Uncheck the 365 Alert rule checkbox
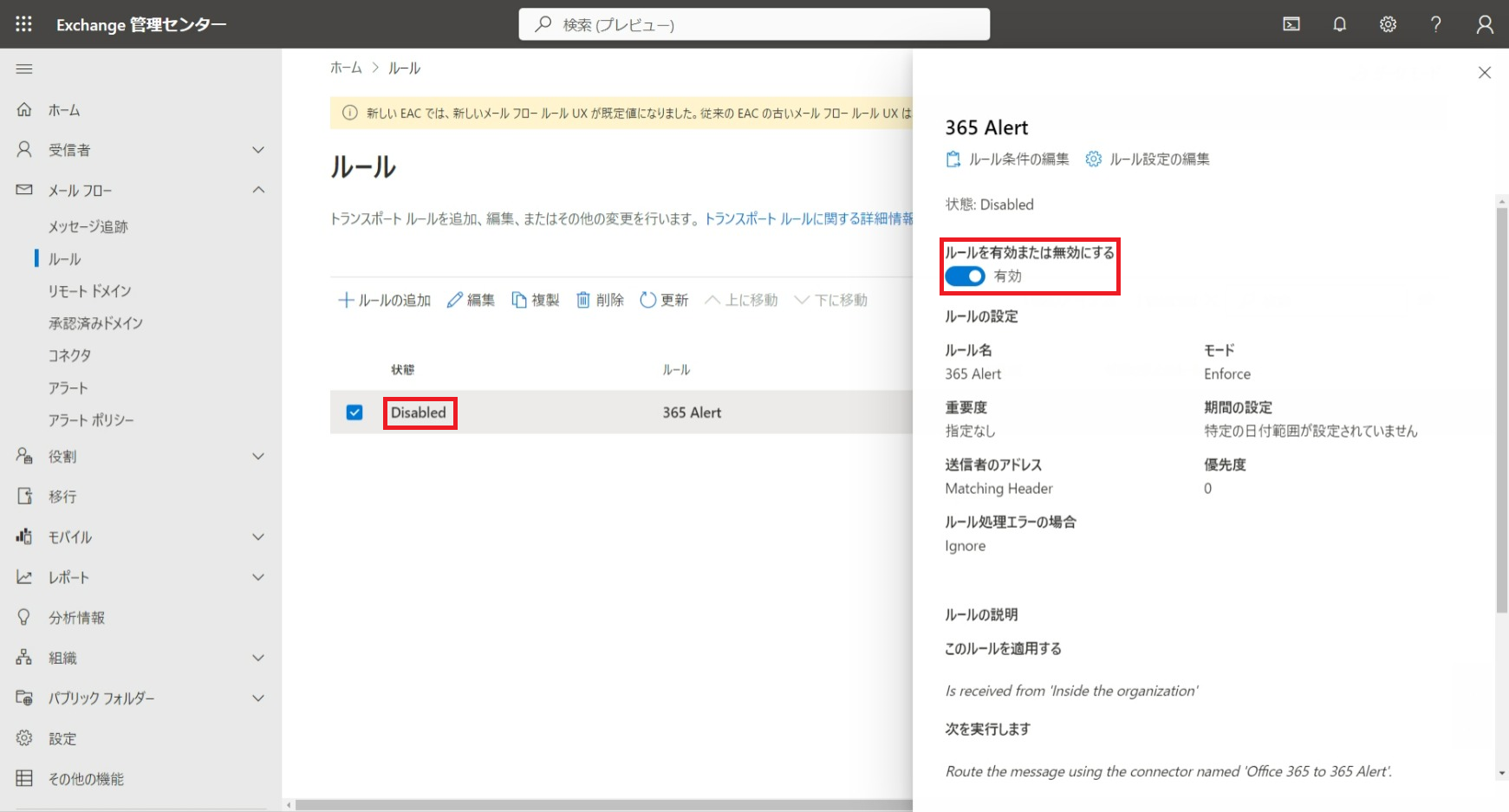1509x812 pixels. pos(354,412)
